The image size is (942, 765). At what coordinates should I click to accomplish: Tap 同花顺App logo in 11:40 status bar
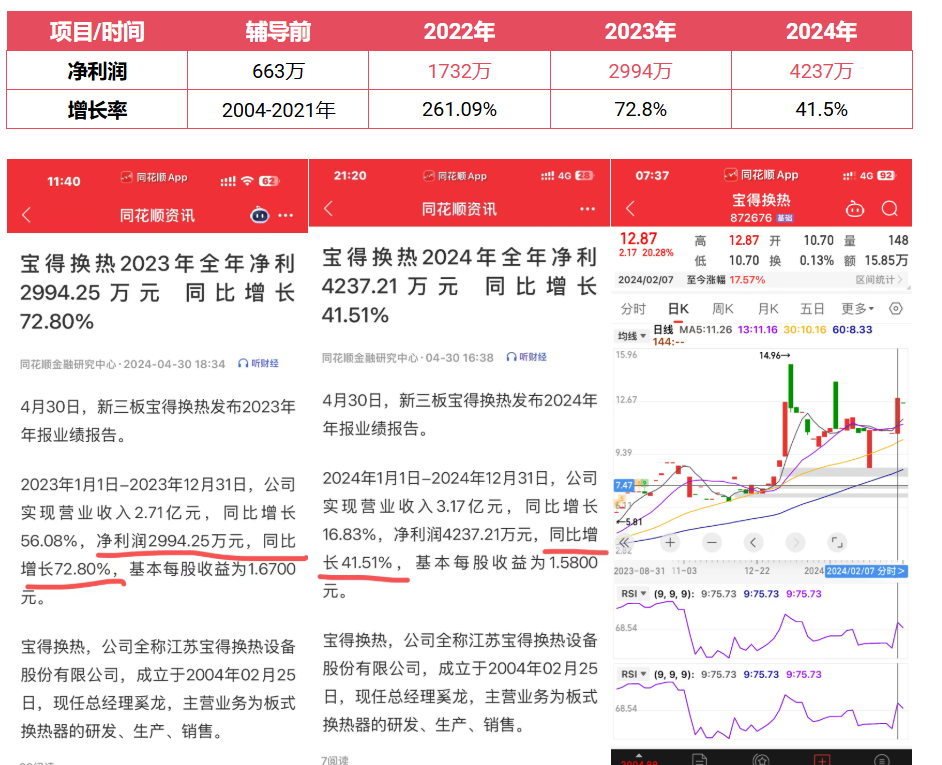point(154,177)
